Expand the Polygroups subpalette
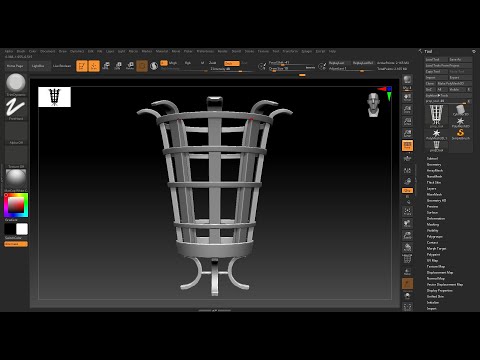This screenshot has height=360, width=480. point(435,236)
